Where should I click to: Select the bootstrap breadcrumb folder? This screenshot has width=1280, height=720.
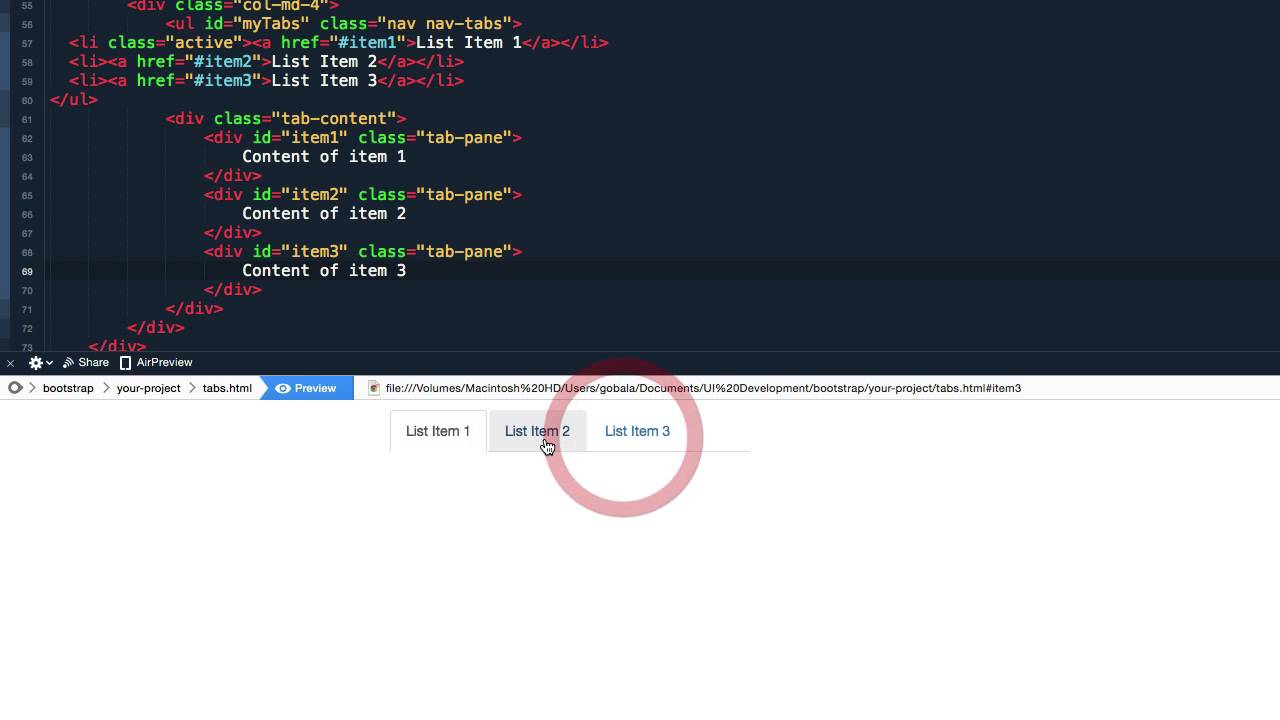[x=68, y=388]
